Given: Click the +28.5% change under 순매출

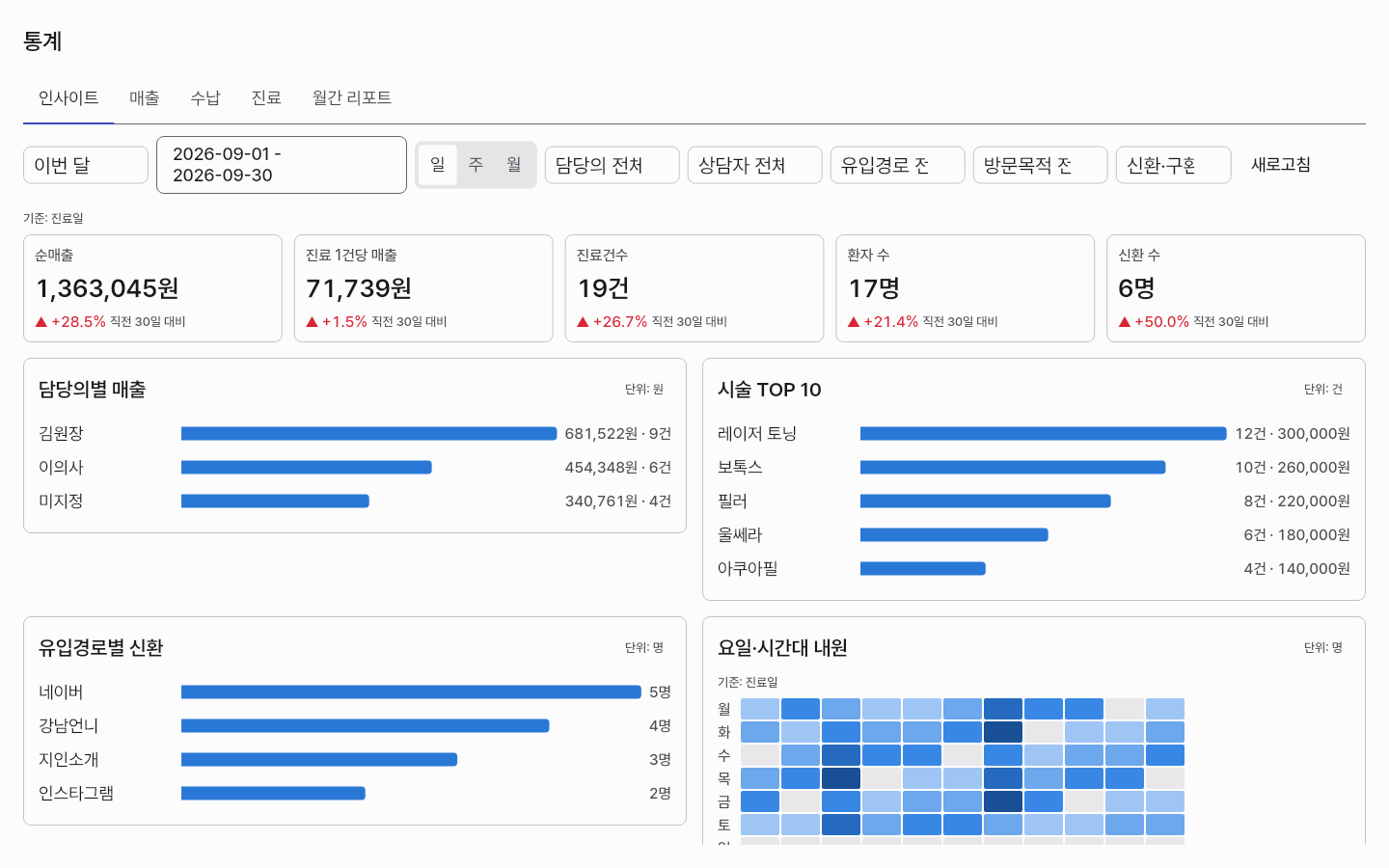Looking at the screenshot, I should [70, 322].
